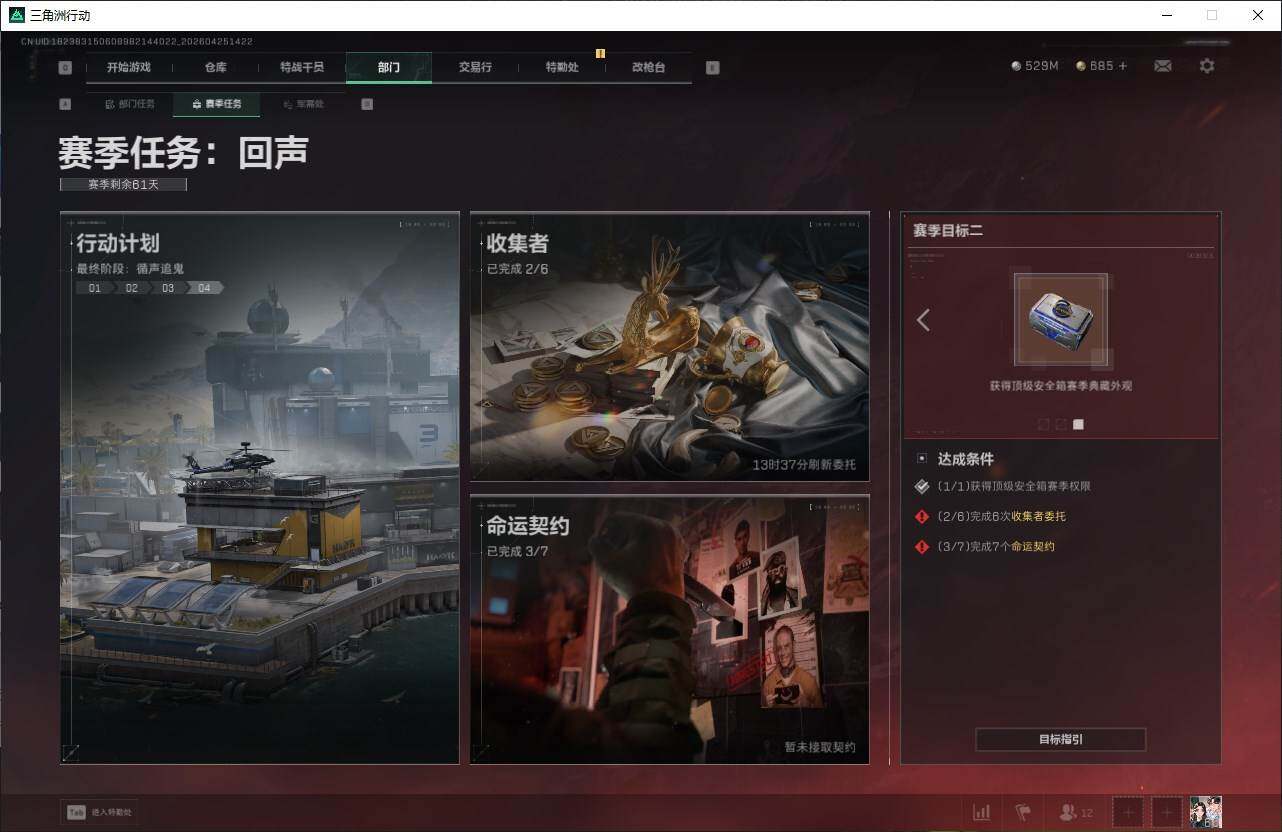The image size is (1282, 832).
Task: Open the 交易行 menu item
Action: (x=474, y=67)
